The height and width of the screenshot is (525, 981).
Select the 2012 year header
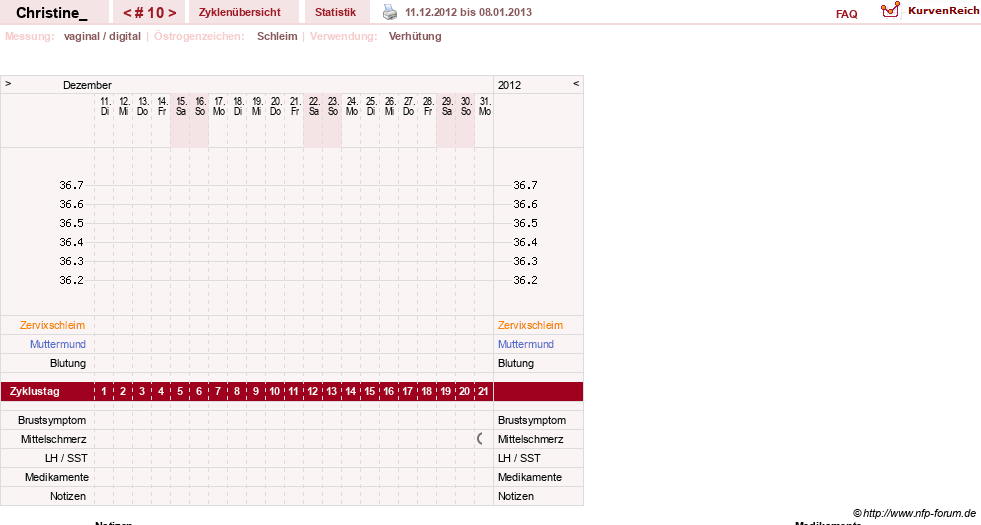tap(509, 85)
